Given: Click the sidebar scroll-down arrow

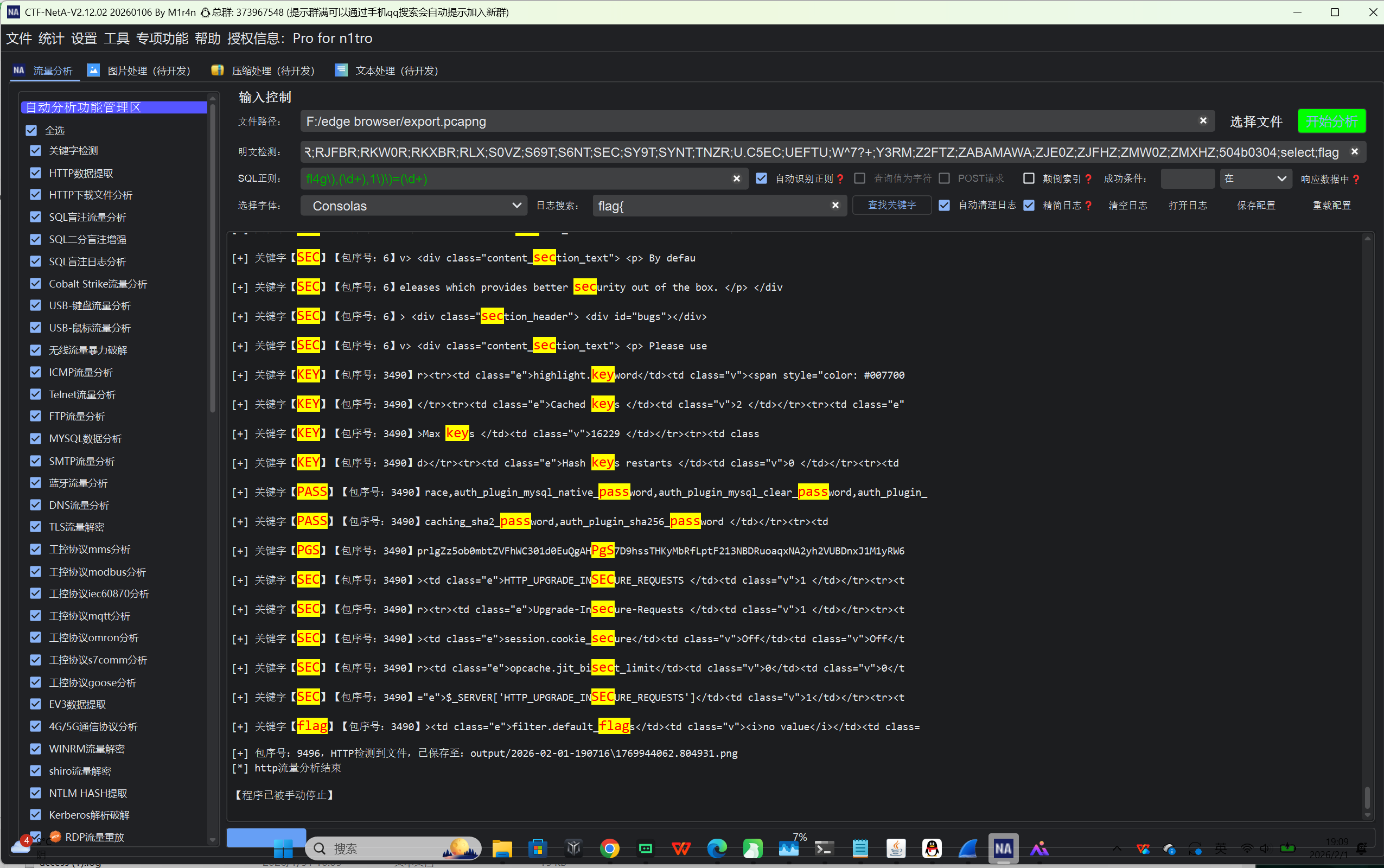Looking at the screenshot, I should click(212, 839).
